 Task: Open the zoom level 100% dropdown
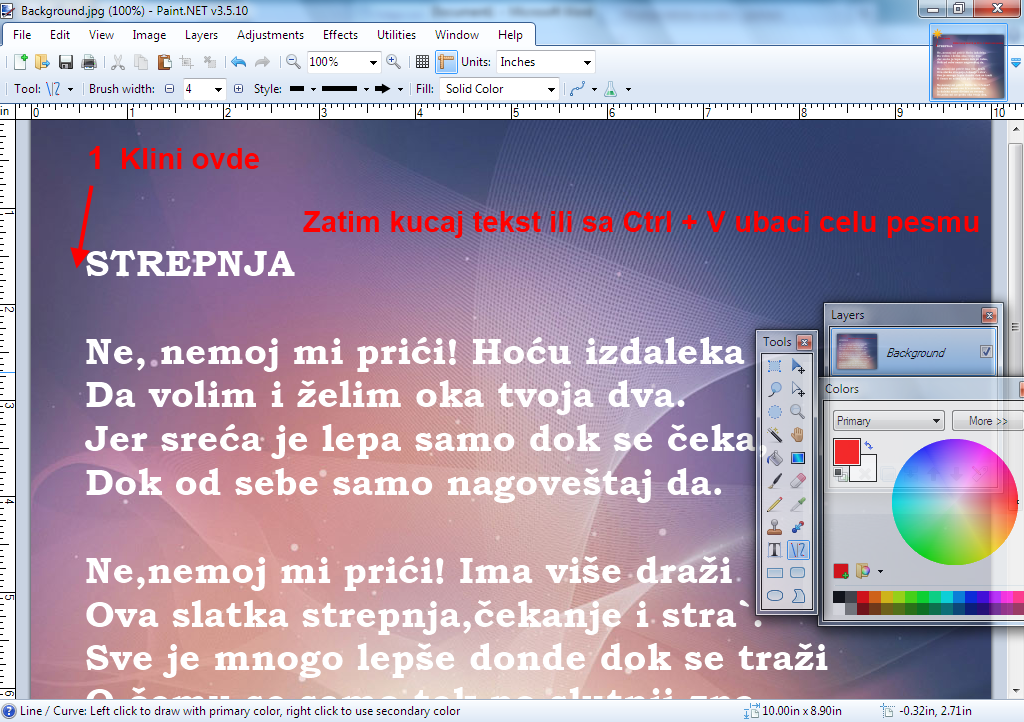click(373, 63)
